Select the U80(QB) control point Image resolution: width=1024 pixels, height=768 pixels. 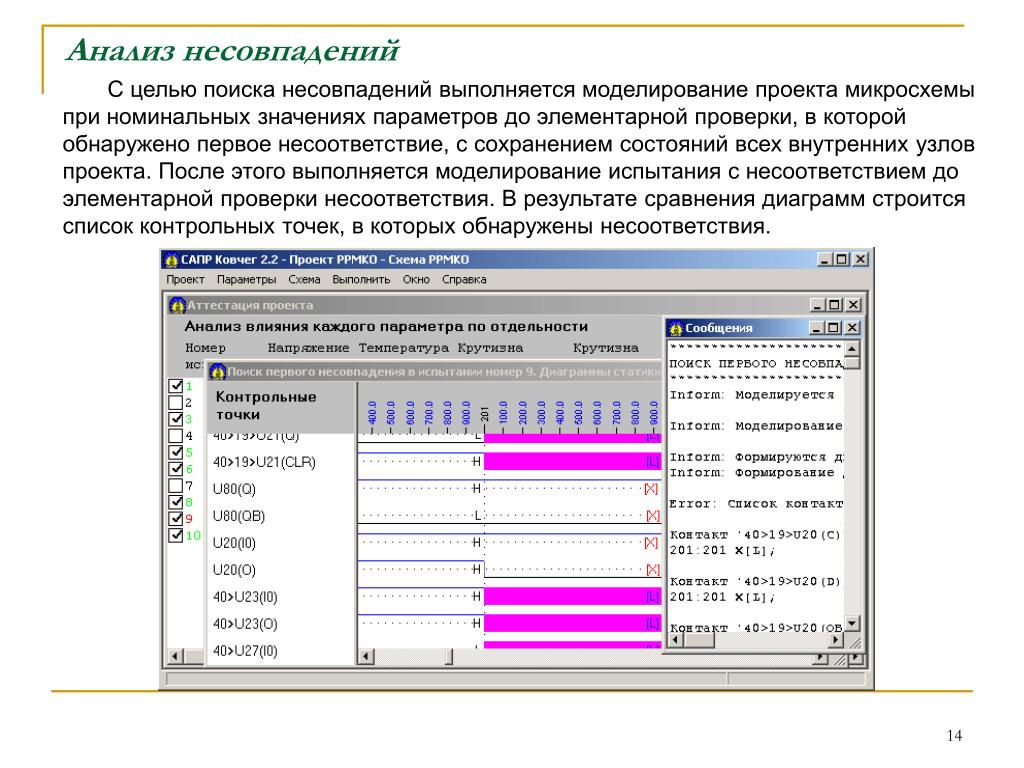click(x=239, y=516)
